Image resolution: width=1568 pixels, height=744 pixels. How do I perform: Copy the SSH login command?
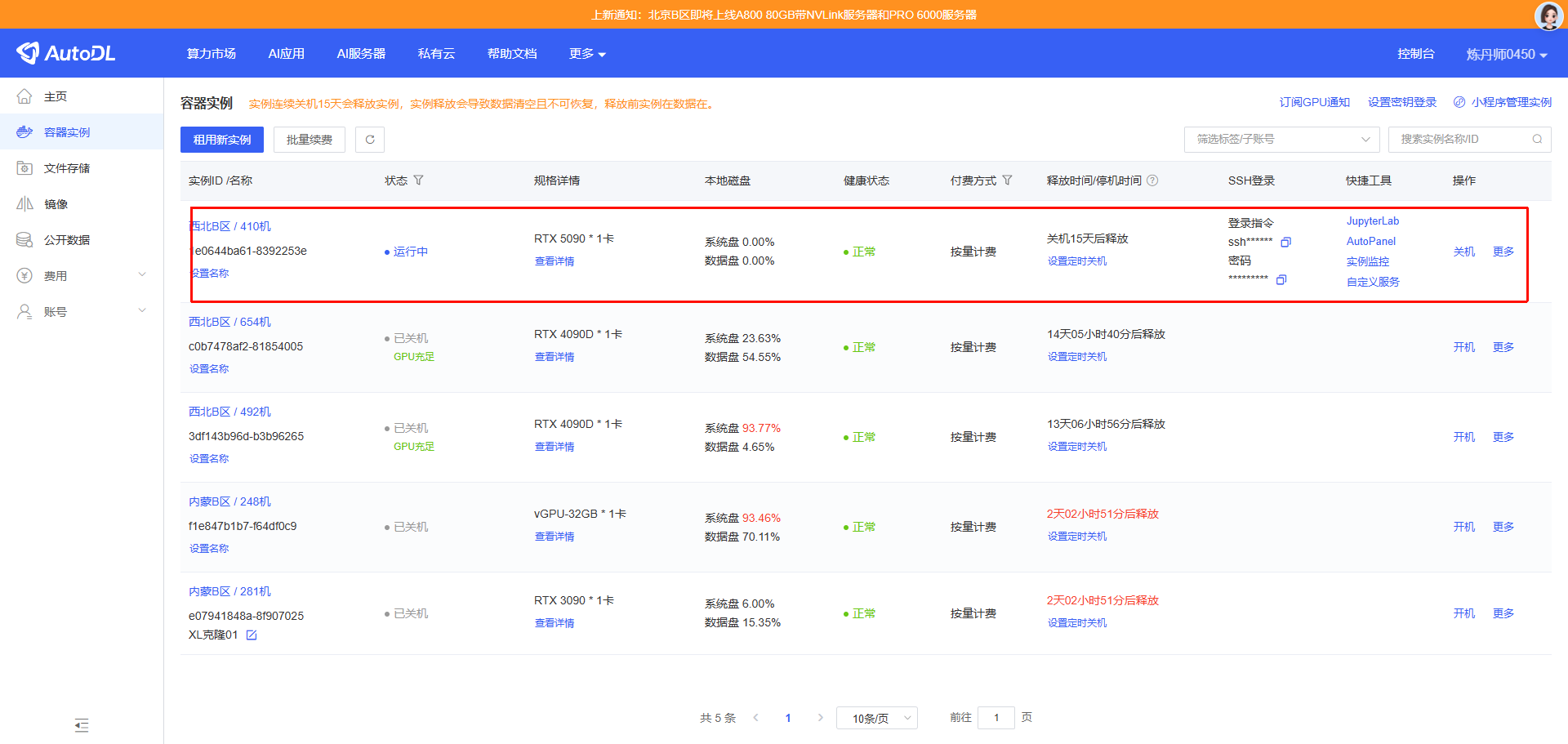point(1285,242)
